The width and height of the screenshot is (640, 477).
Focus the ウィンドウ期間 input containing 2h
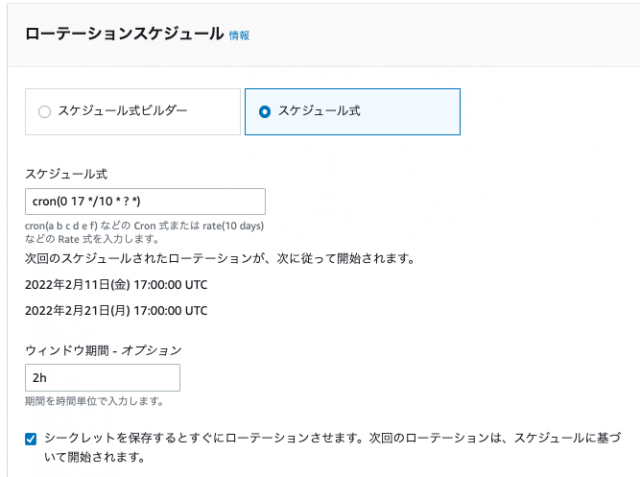[x=102, y=378]
